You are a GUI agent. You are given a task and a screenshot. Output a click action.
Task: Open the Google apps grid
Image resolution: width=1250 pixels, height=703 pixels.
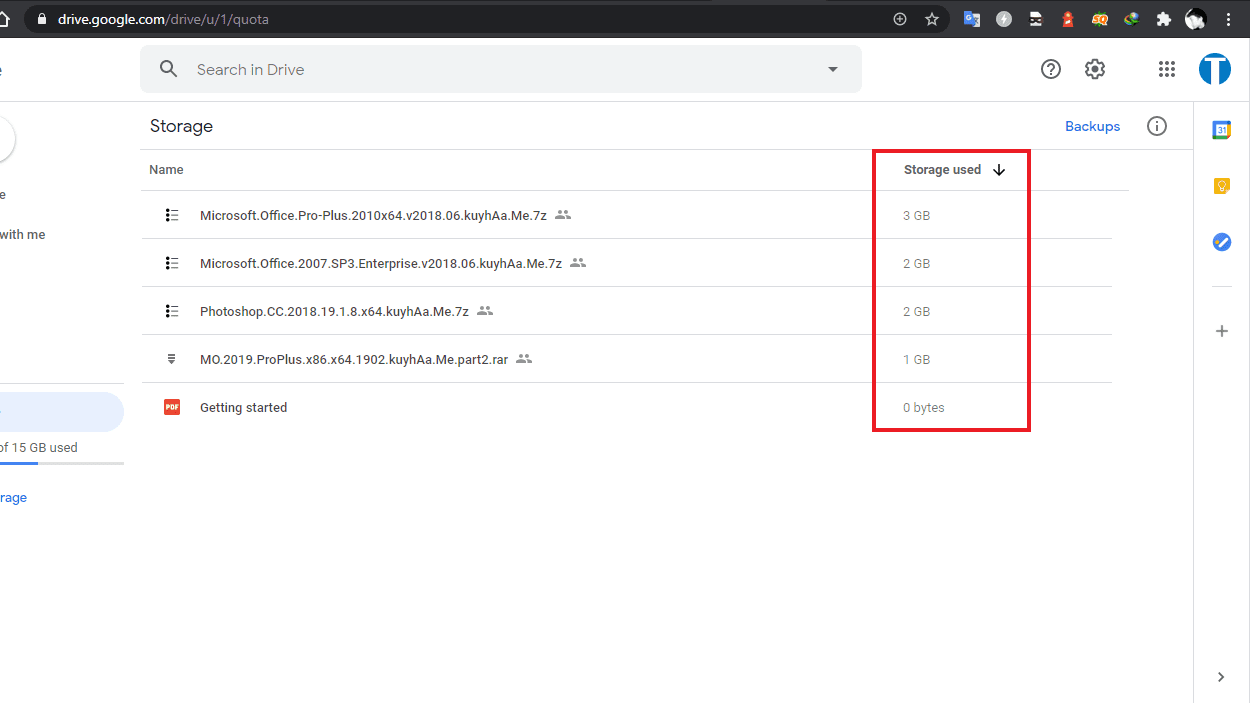[1166, 69]
